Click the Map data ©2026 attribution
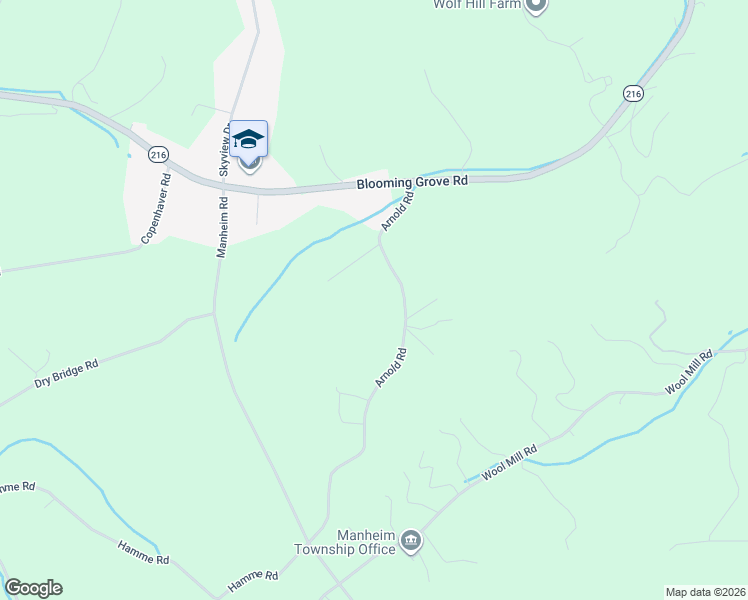Screen dimensions: 748x600 706,592
